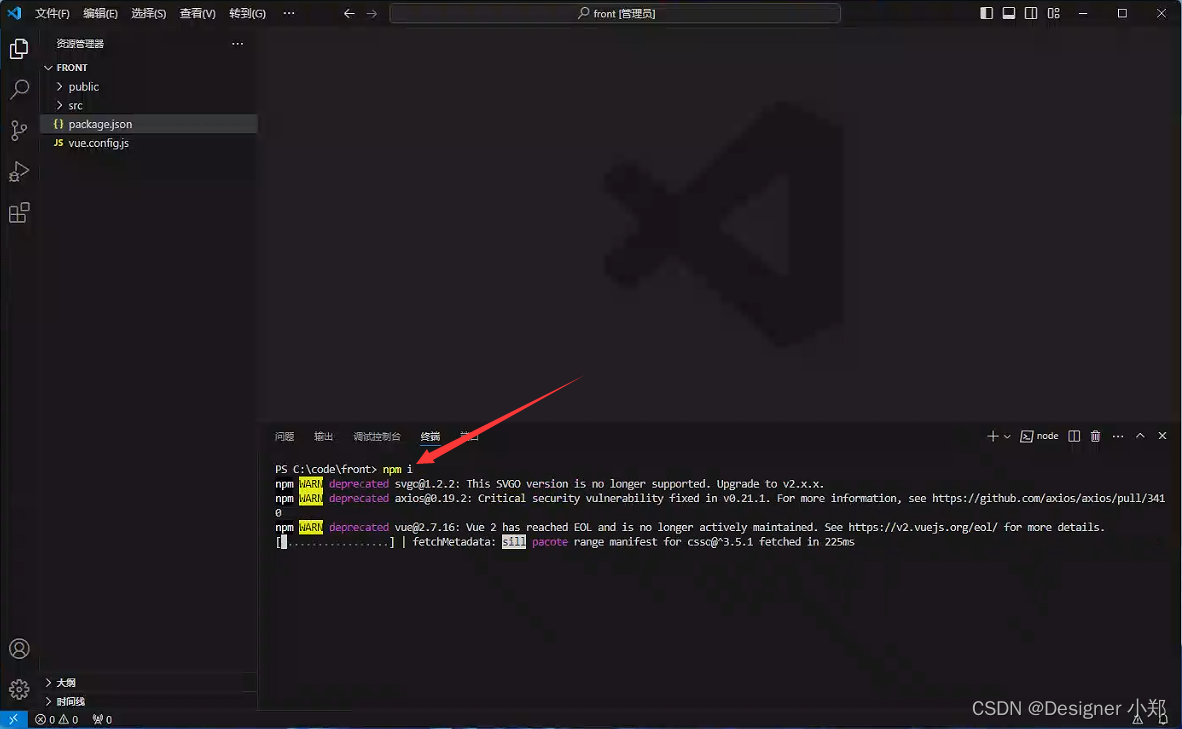The width and height of the screenshot is (1182, 729).
Task: Expand the src folder
Action: (x=149, y=106)
